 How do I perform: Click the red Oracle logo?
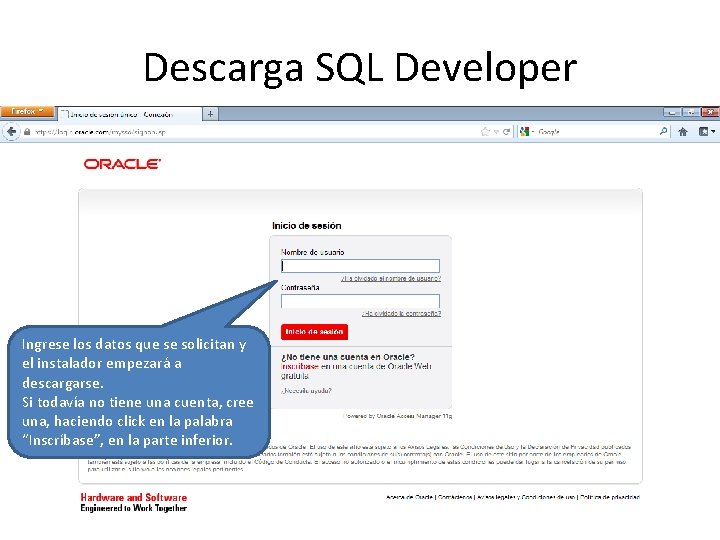coord(122,164)
